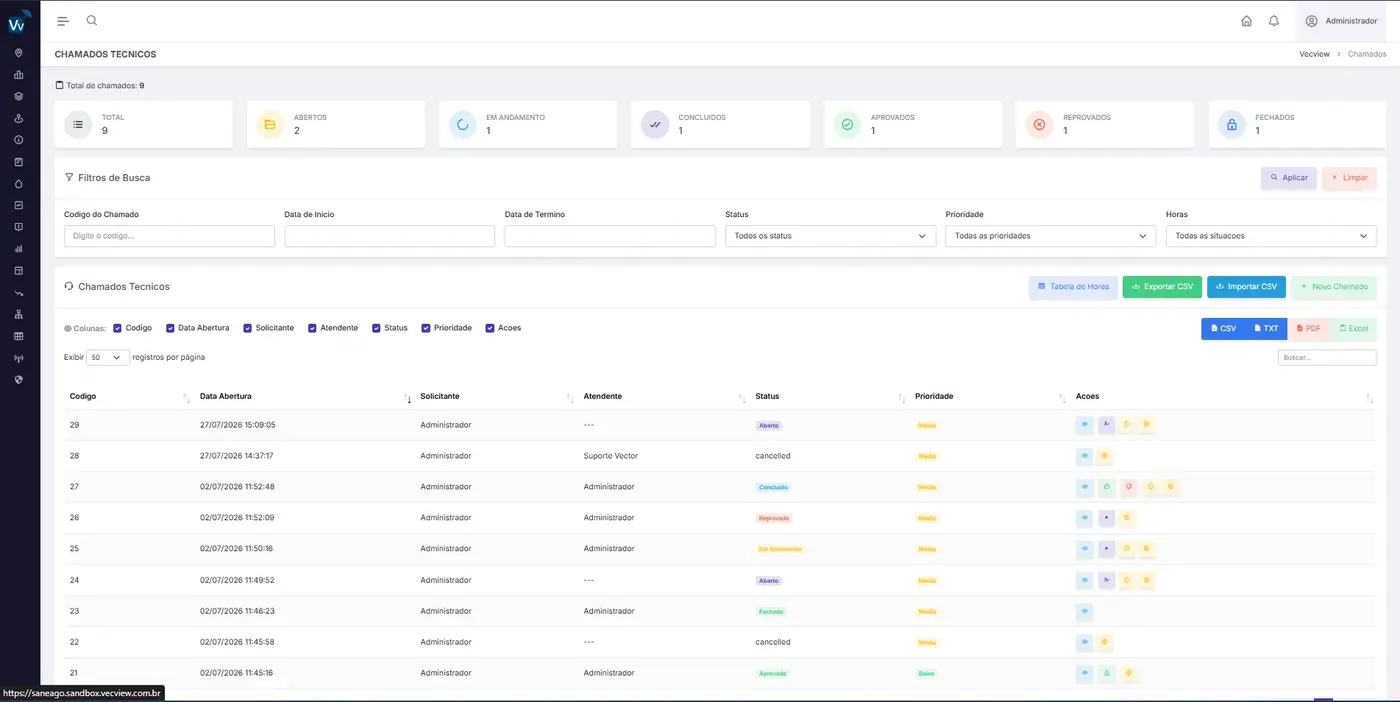Click play icon on ticket 25

[x=1106, y=549]
